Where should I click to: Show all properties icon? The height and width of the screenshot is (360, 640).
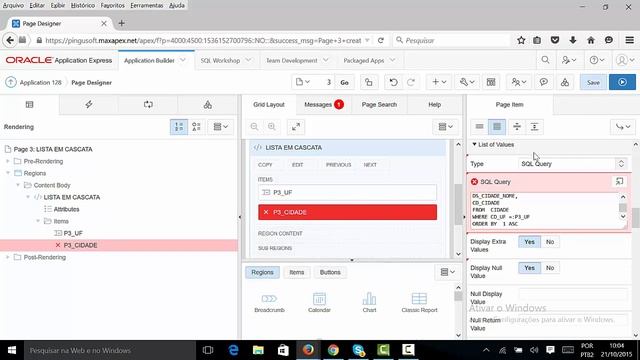tap(497, 127)
